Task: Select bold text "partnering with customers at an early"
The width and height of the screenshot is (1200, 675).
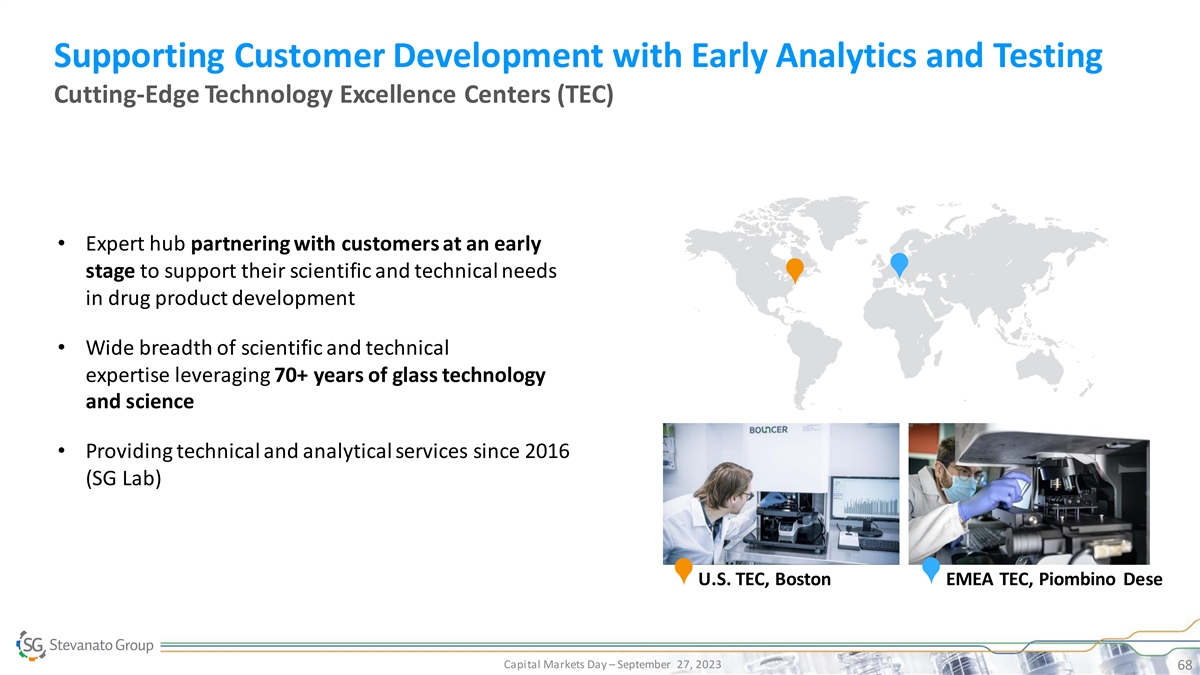Action: pos(366,244)
